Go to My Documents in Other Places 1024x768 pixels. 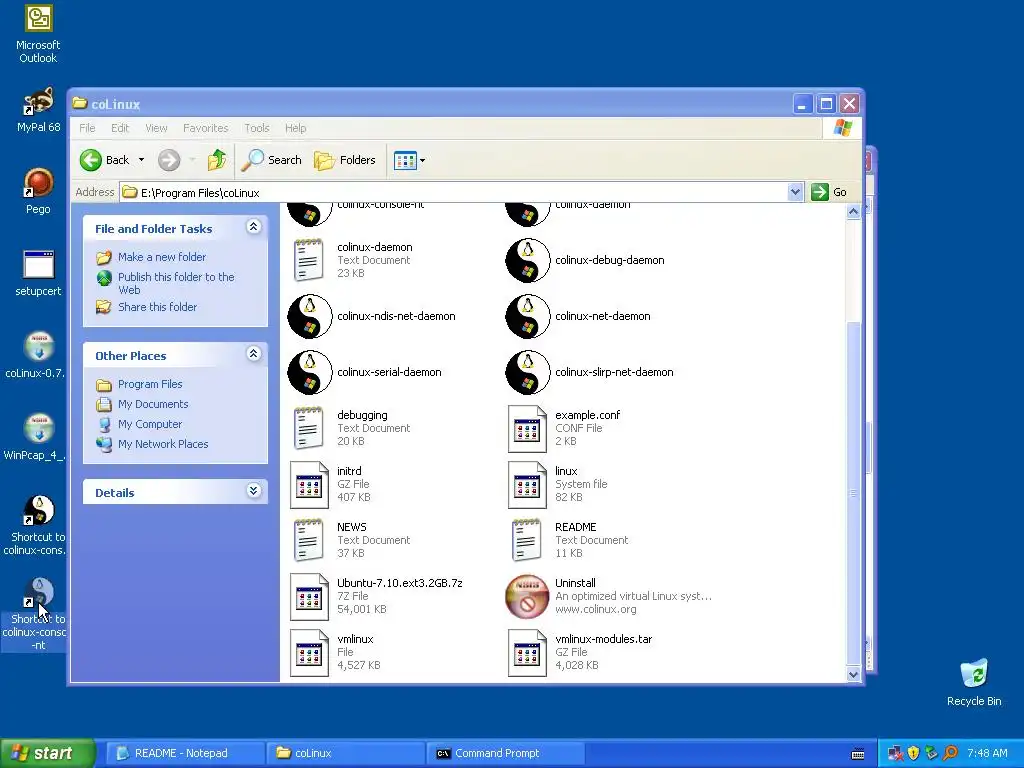[x=153, y=404]
